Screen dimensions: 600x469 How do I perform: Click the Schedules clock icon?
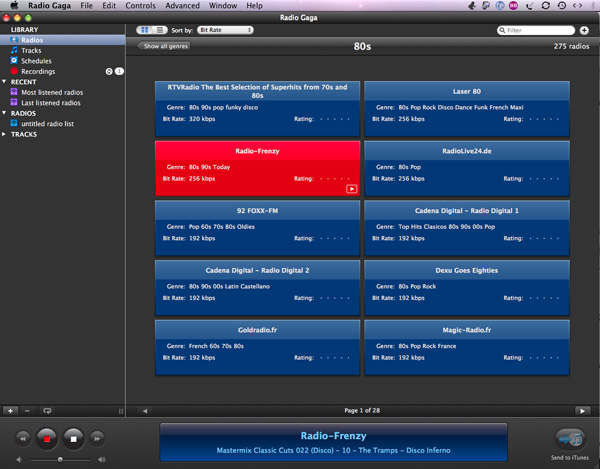[x=14, y=60]
